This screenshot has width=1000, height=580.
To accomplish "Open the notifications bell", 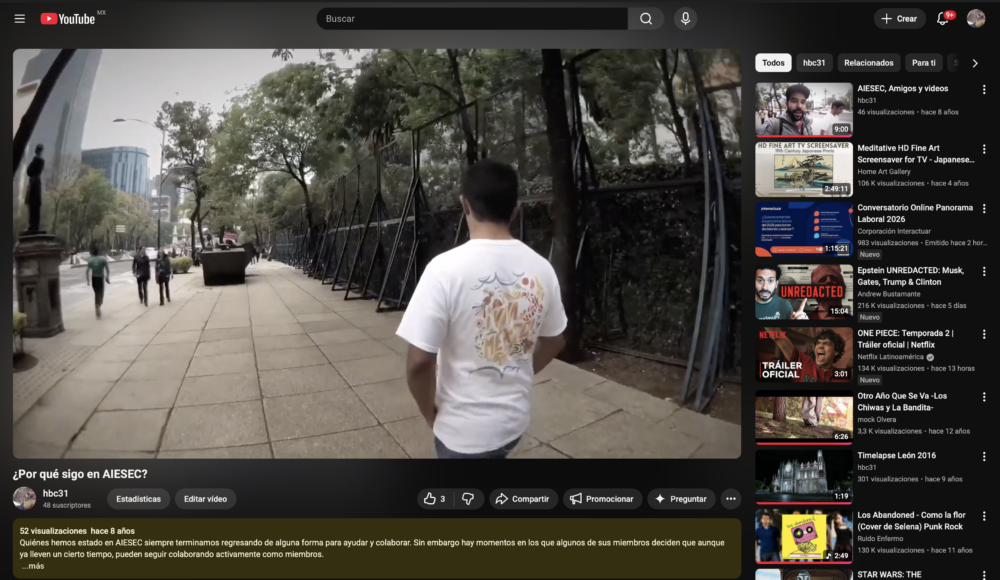I will pos(942,19).
